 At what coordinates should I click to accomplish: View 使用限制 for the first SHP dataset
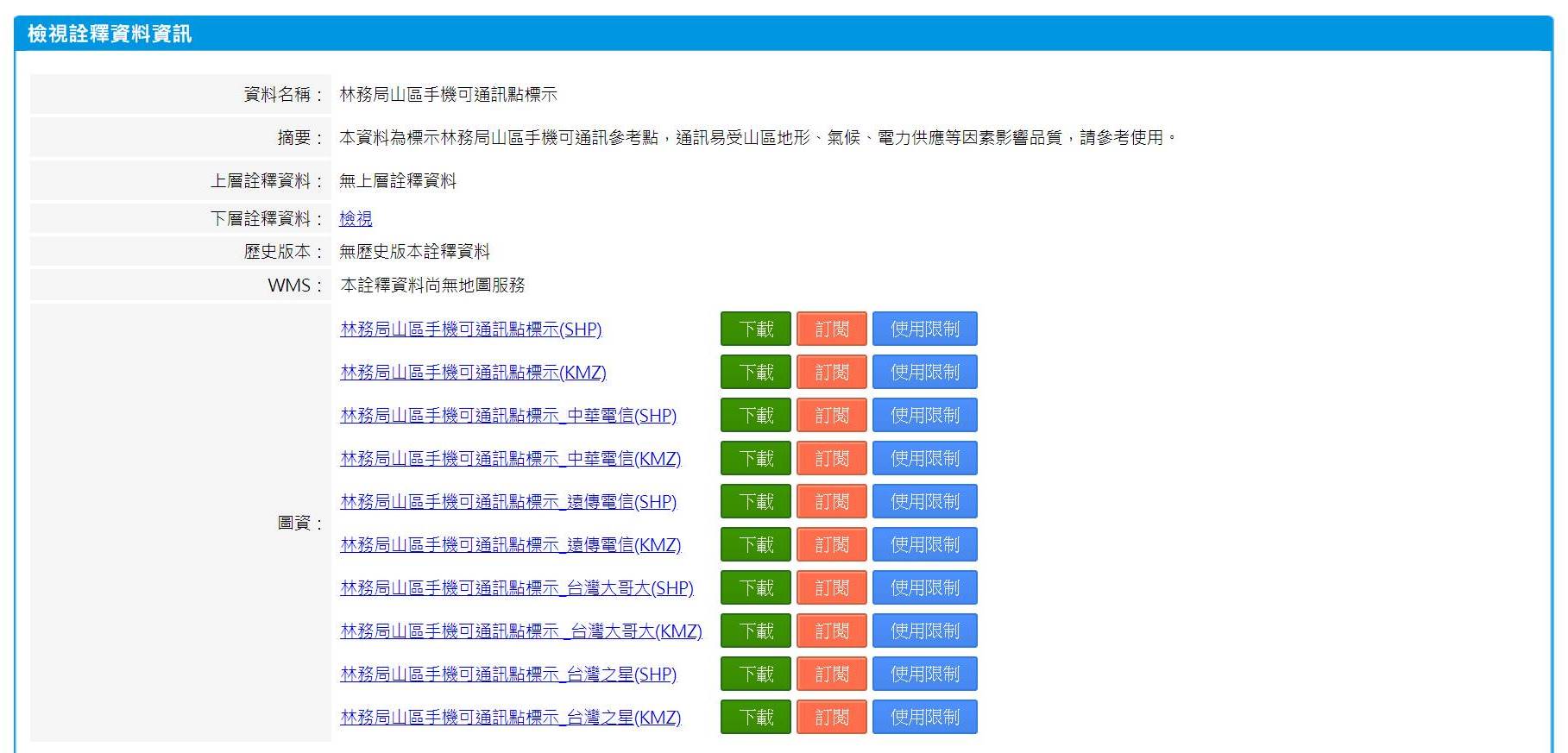coord(924,329)
